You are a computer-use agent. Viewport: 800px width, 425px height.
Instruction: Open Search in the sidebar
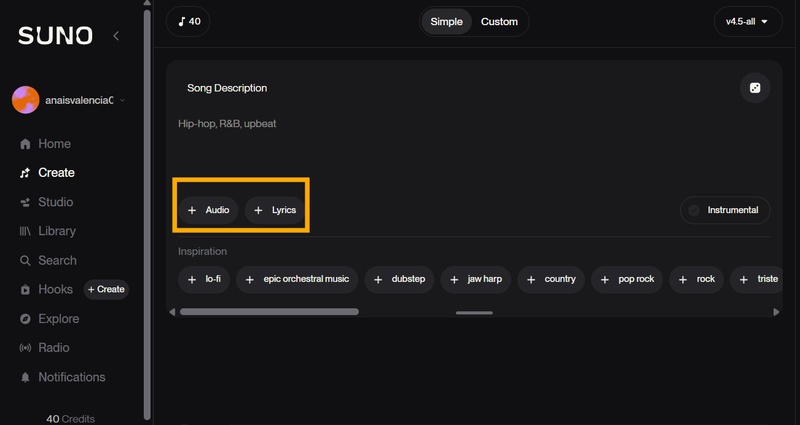[x=57, y=260]
